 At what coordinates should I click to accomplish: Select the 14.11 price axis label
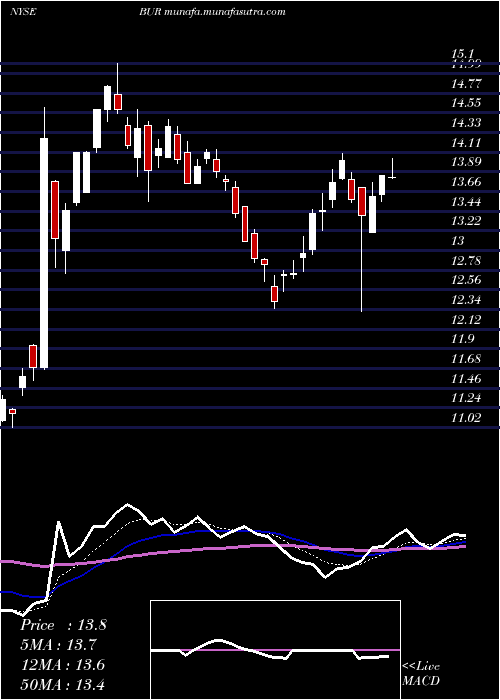[x=466, y=143]
